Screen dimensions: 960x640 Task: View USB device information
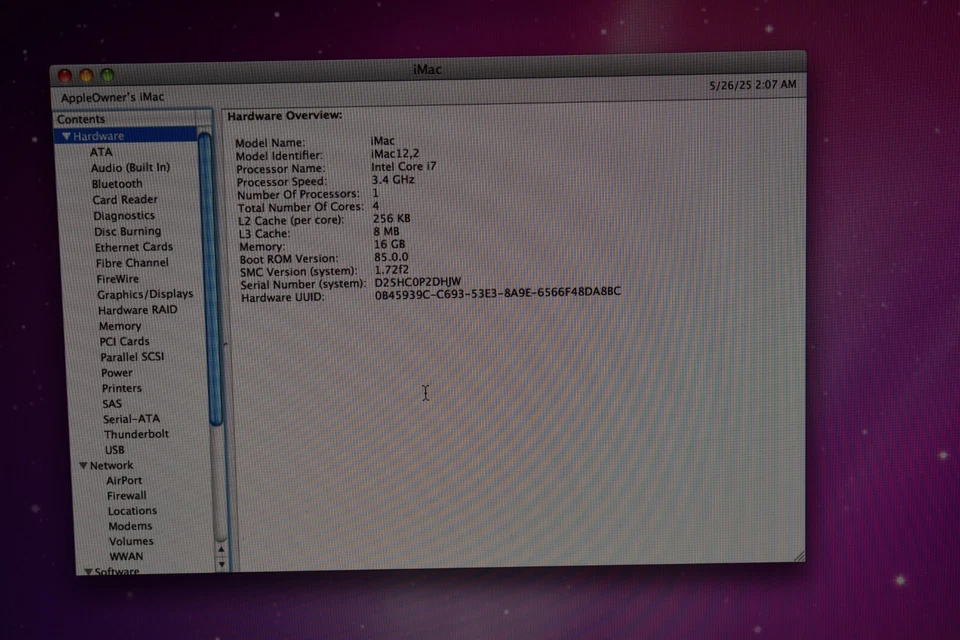[x=114, y=449]
